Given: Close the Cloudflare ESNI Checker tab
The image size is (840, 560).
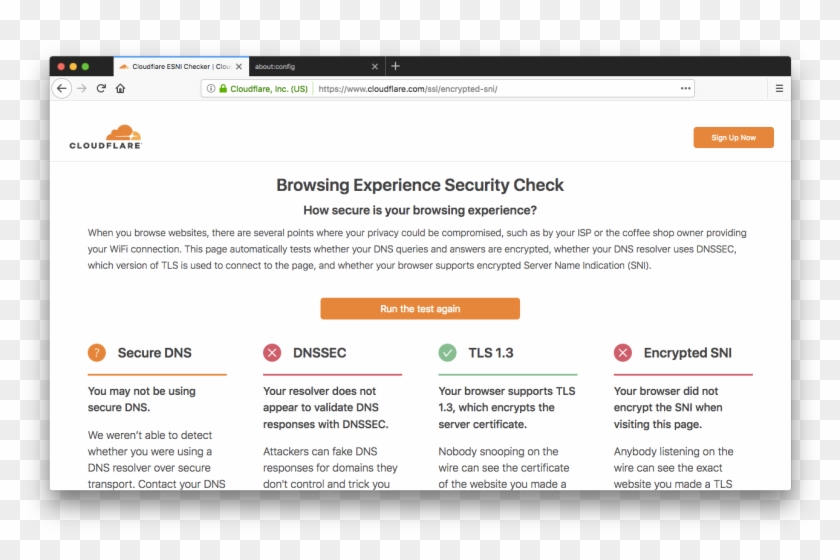Looking at the screenshot, I should pyautogui.click(x=239, y=66).
